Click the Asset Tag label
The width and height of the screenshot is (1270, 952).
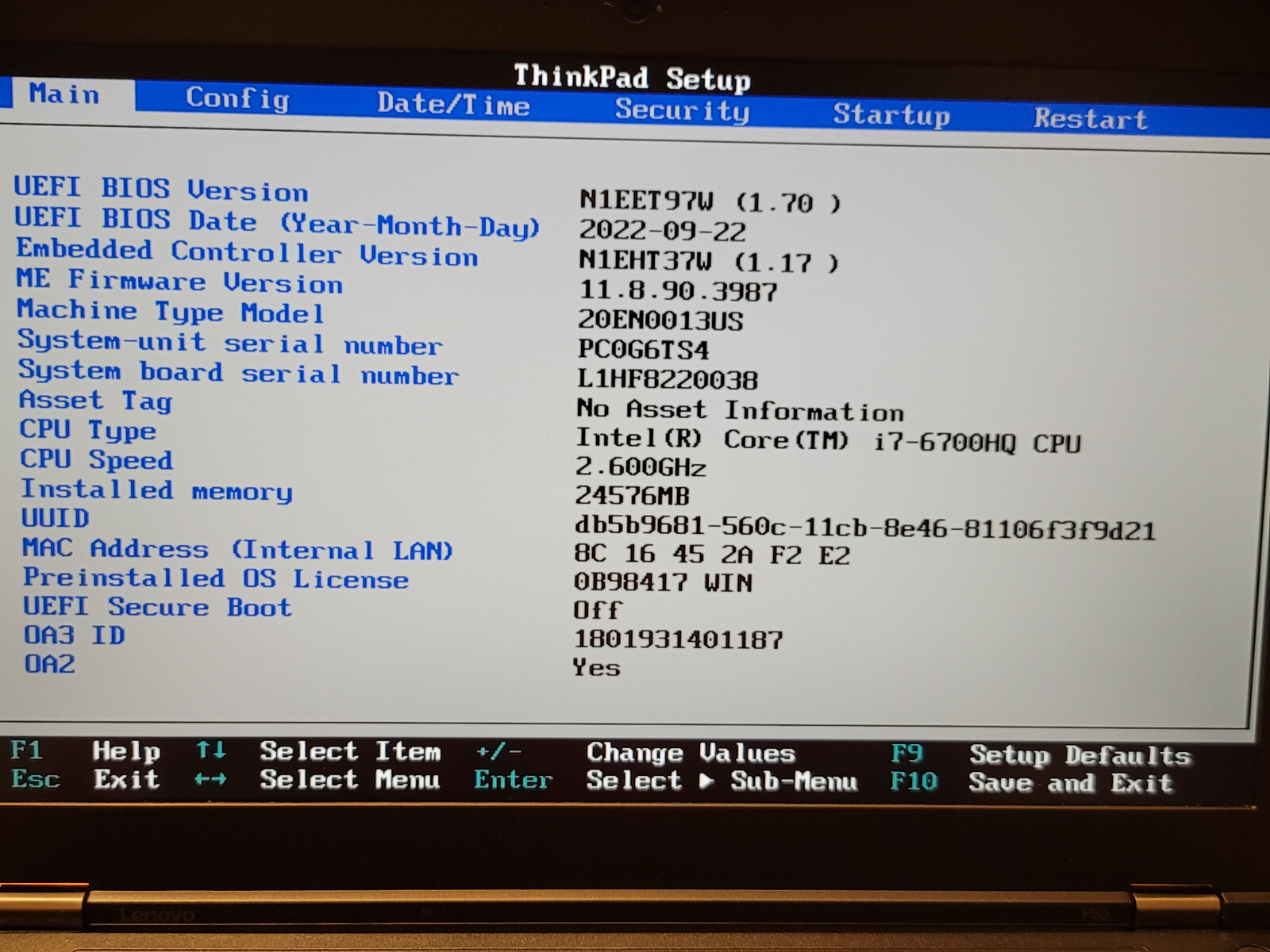[95, 401]
